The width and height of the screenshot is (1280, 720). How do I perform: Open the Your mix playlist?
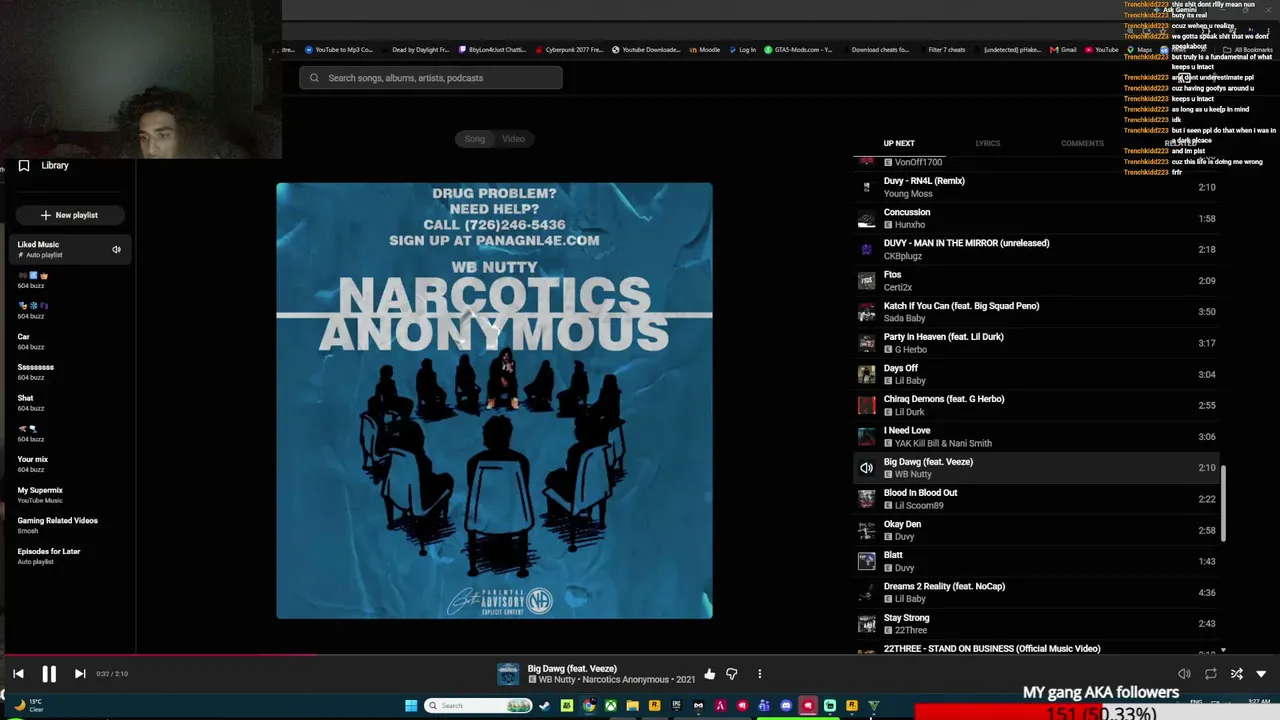(x=68, y=464)
